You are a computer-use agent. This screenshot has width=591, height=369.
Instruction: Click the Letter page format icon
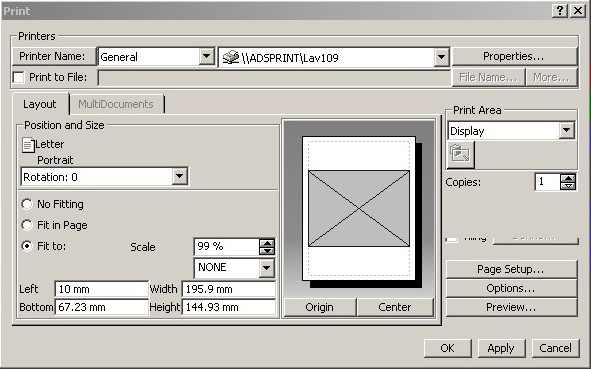(28, 145)
